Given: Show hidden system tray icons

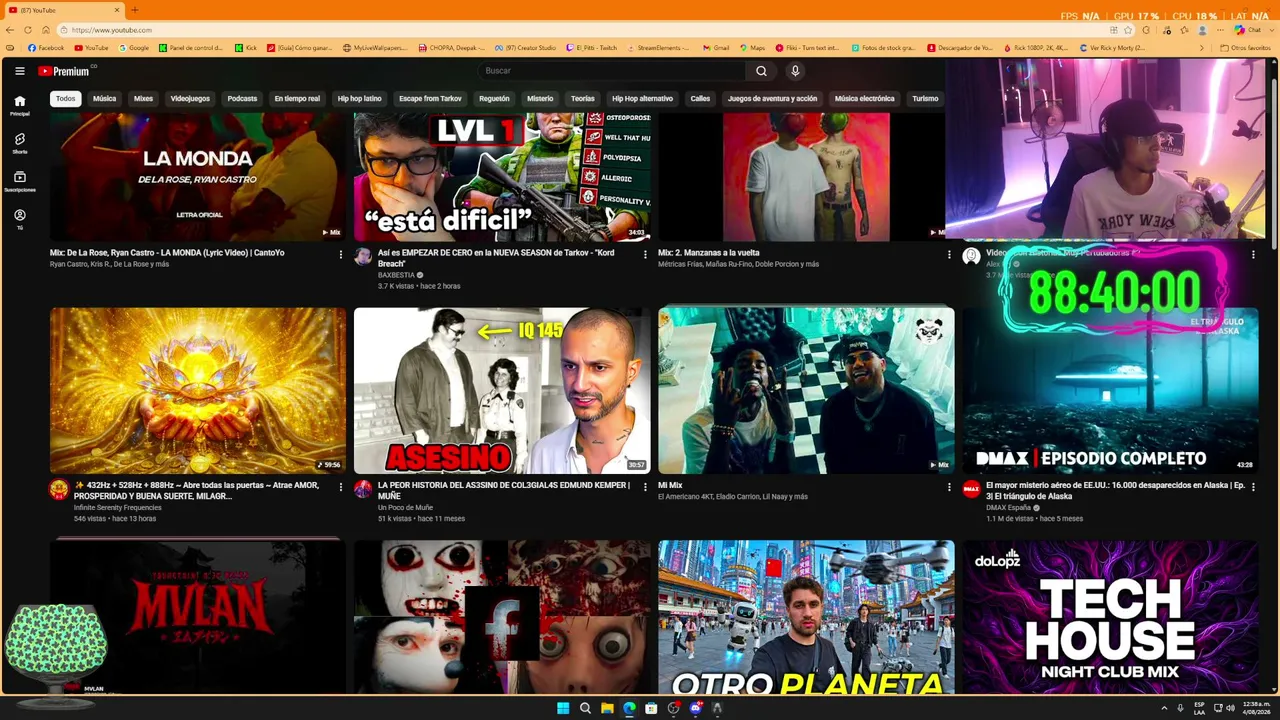Looking at the screenshot, I should [x=1164, y=708].
